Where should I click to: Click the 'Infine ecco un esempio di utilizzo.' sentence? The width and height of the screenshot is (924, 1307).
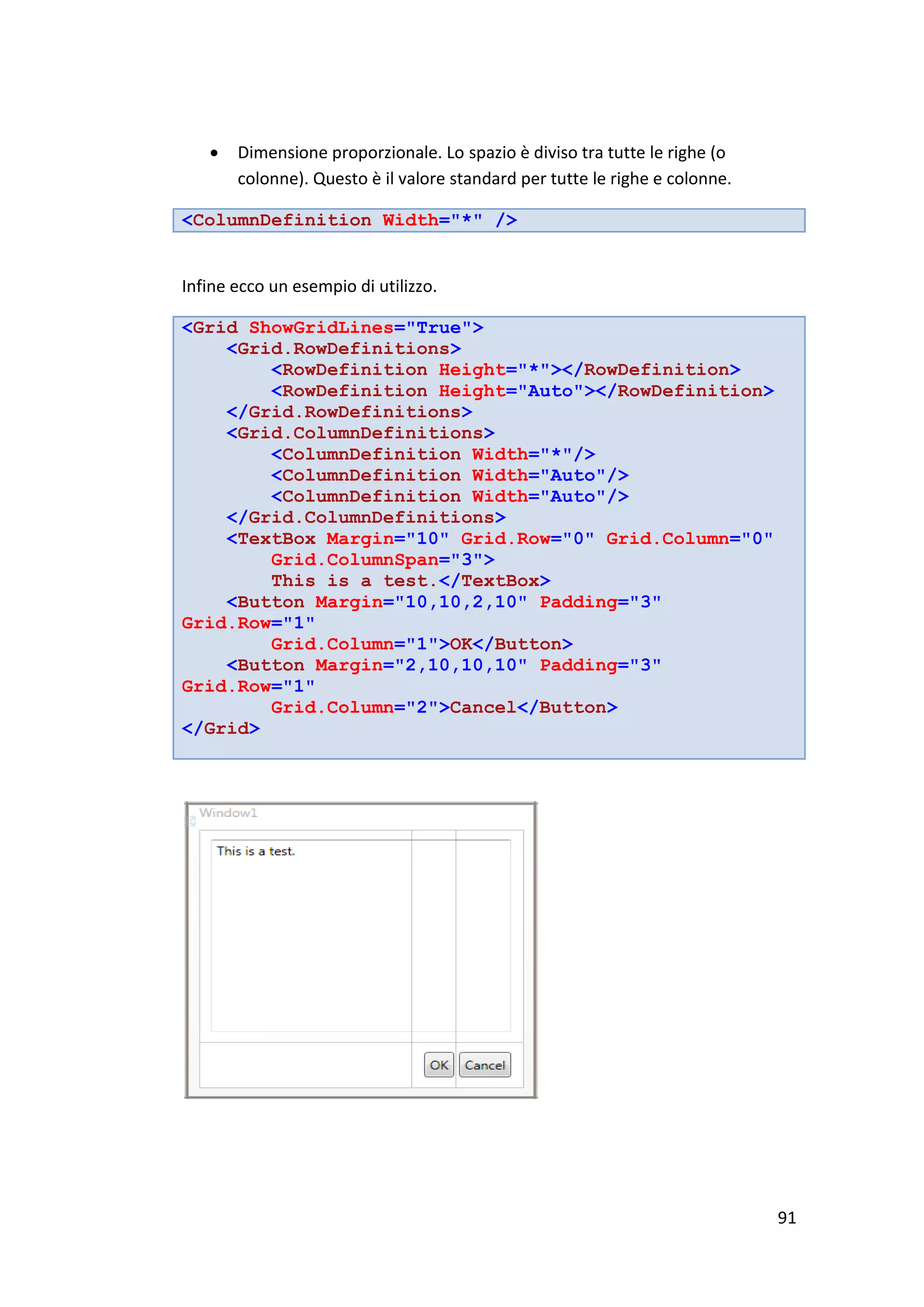point(309,286)
